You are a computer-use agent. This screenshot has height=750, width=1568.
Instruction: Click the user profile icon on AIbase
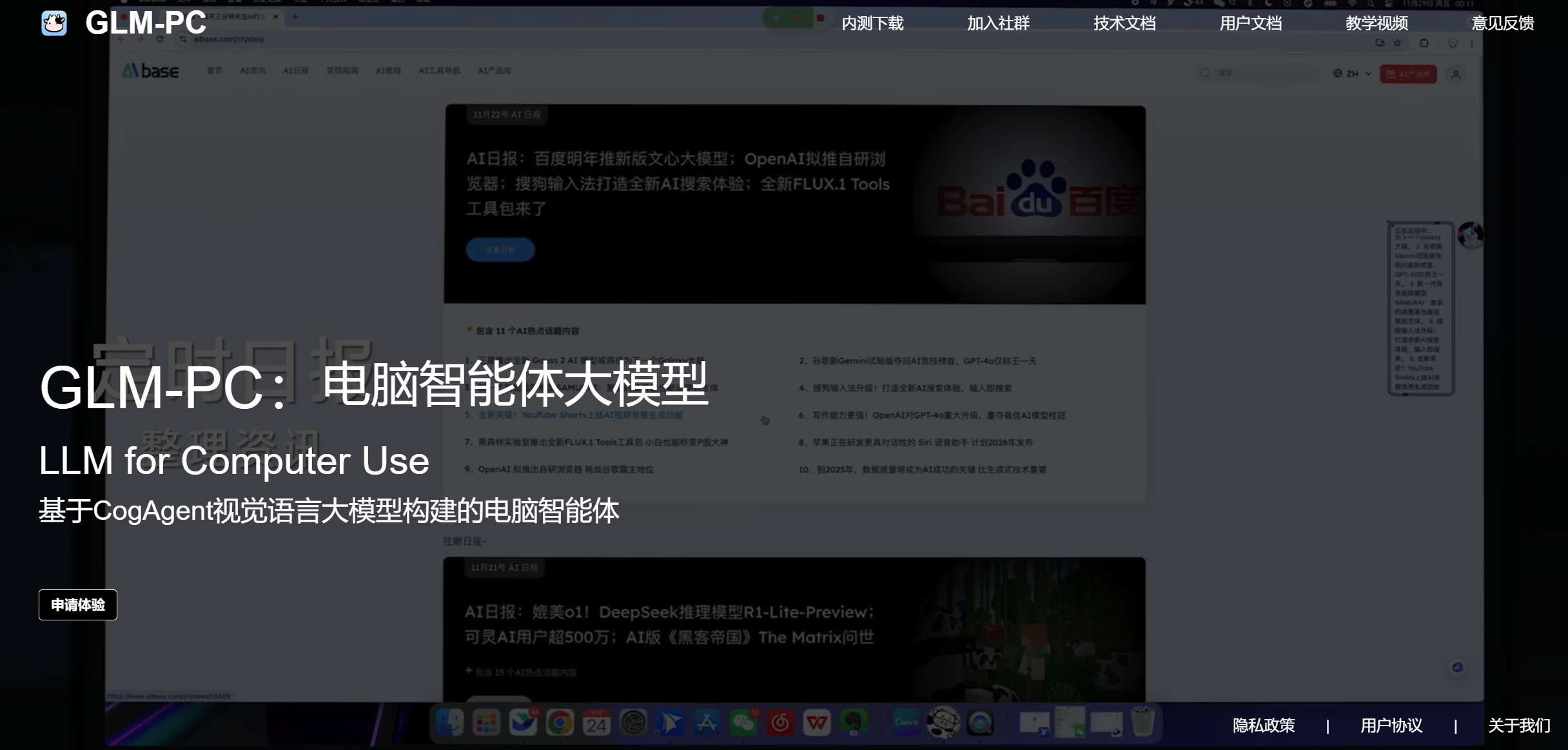(x=1456, y=74)
